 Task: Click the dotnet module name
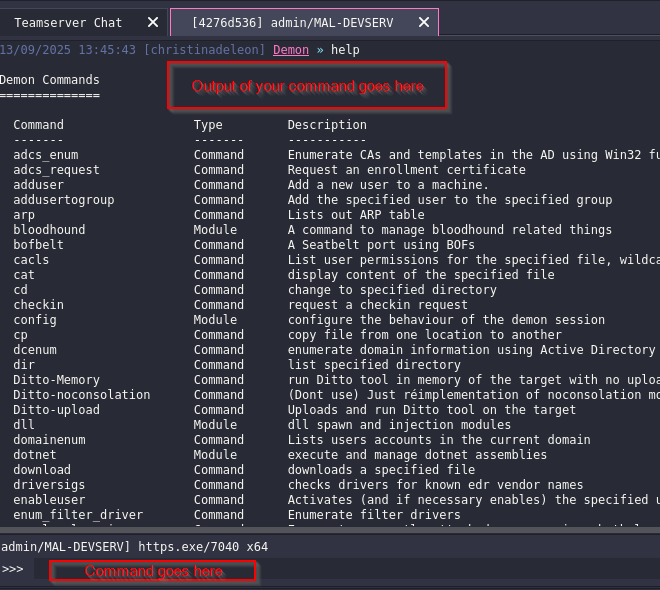tap(35, 455)
